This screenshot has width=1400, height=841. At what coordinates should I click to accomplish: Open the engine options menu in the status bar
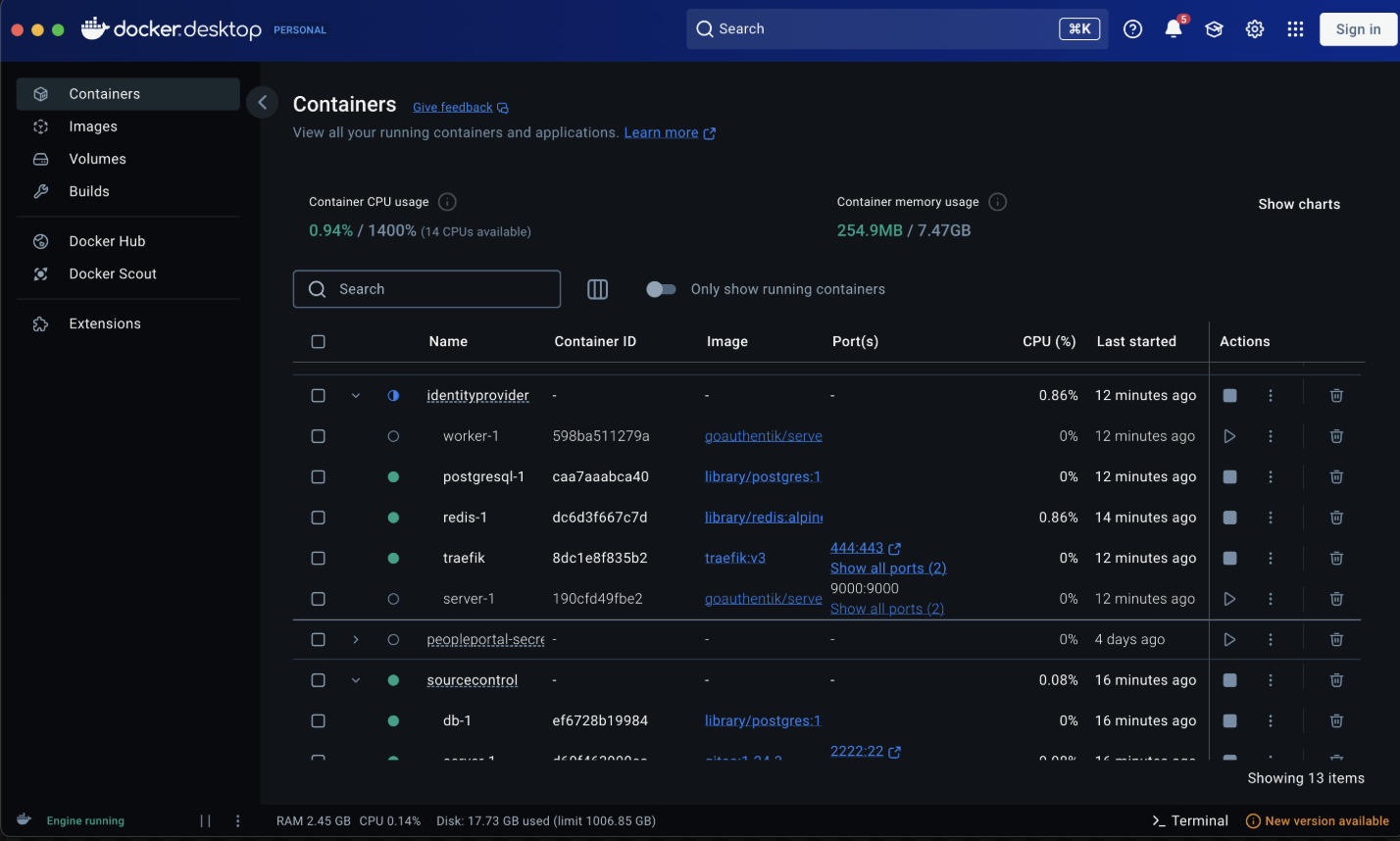pyautogui.click(x=236, y=820)
